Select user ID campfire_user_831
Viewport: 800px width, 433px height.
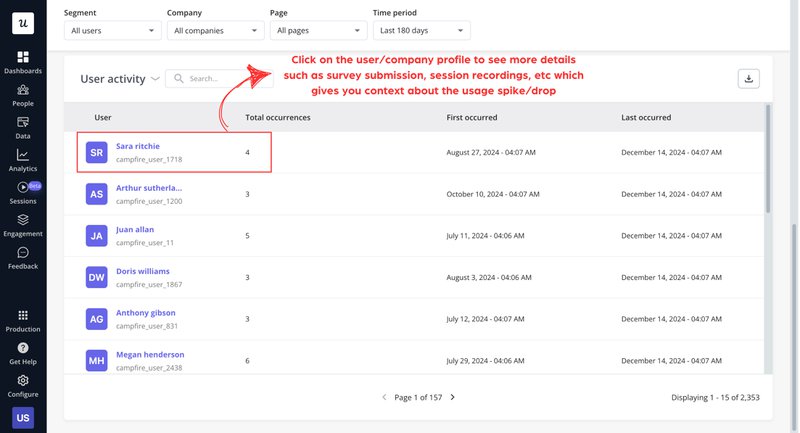[147, 326]
